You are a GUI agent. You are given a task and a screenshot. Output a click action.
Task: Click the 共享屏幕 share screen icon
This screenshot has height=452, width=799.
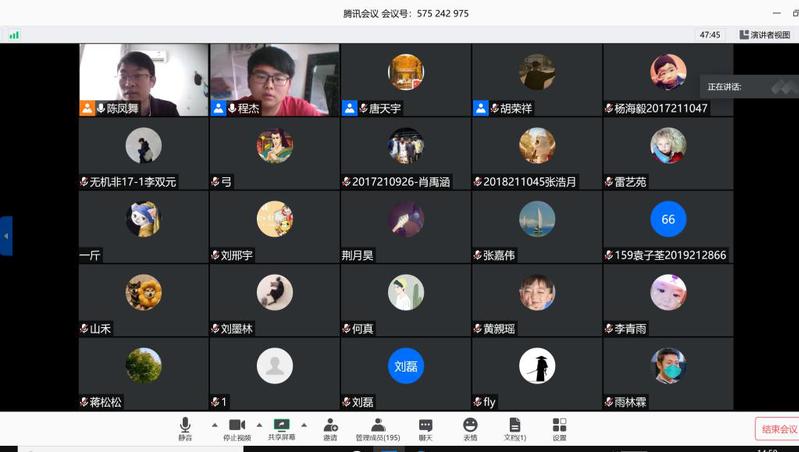point(281,429)
